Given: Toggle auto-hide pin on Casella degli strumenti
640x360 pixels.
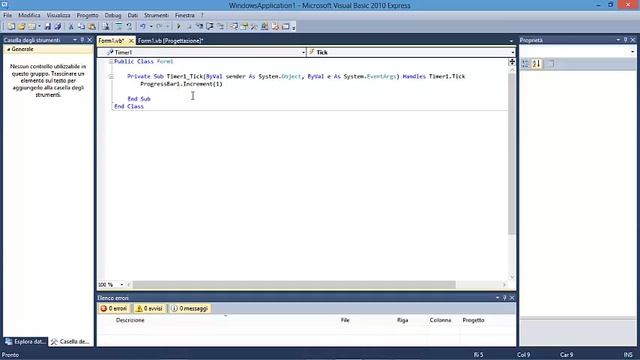Looking at the screenshot, I should point(82,40).
